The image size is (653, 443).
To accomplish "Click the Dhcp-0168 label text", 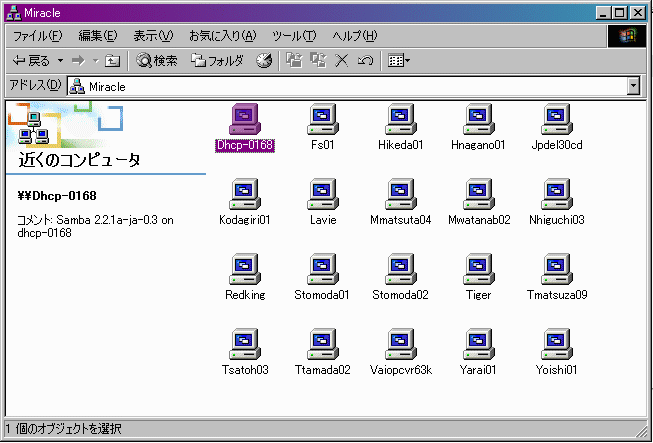I will [245, 145].
